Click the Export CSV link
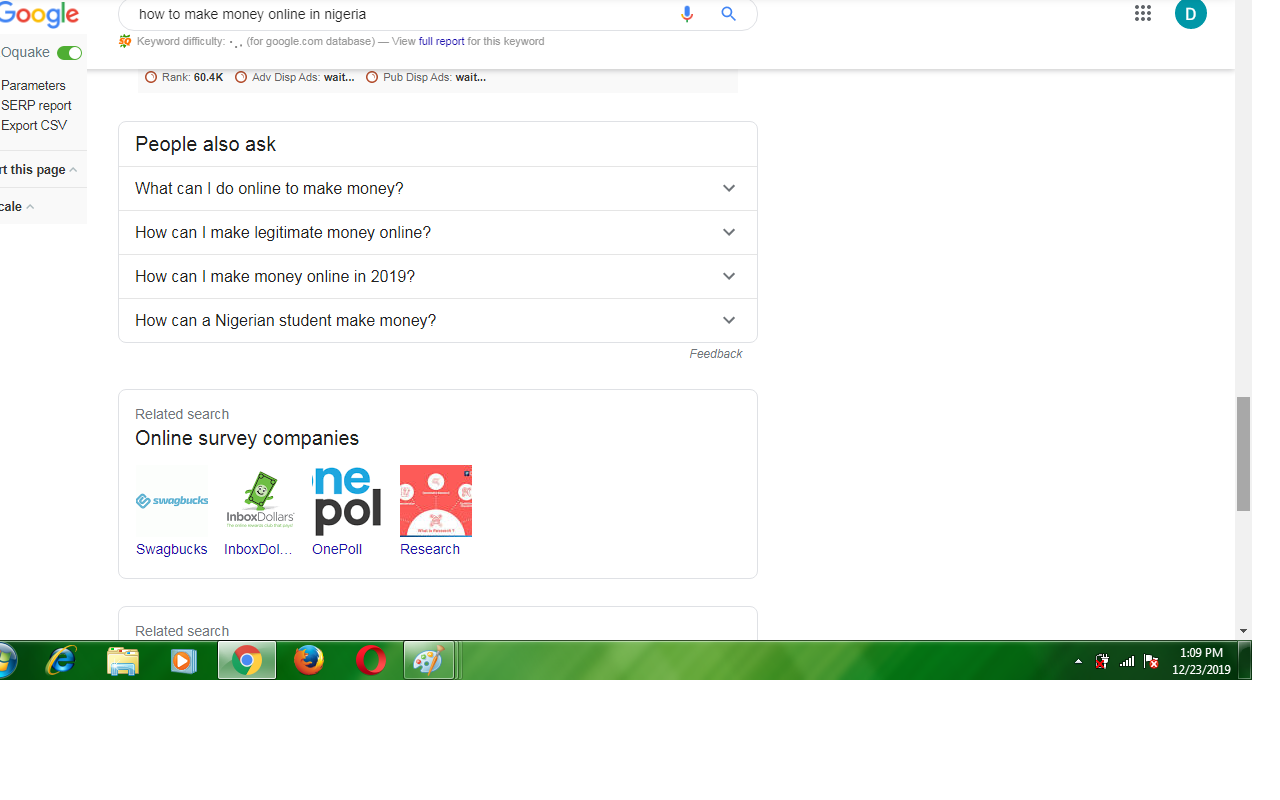The image size is (1280, 800). click(34, 125)
